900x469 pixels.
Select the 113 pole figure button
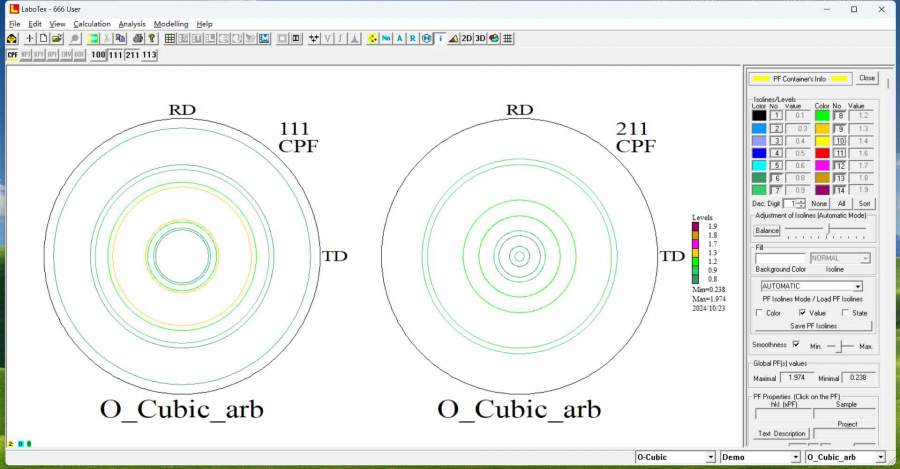pos(149,55)
